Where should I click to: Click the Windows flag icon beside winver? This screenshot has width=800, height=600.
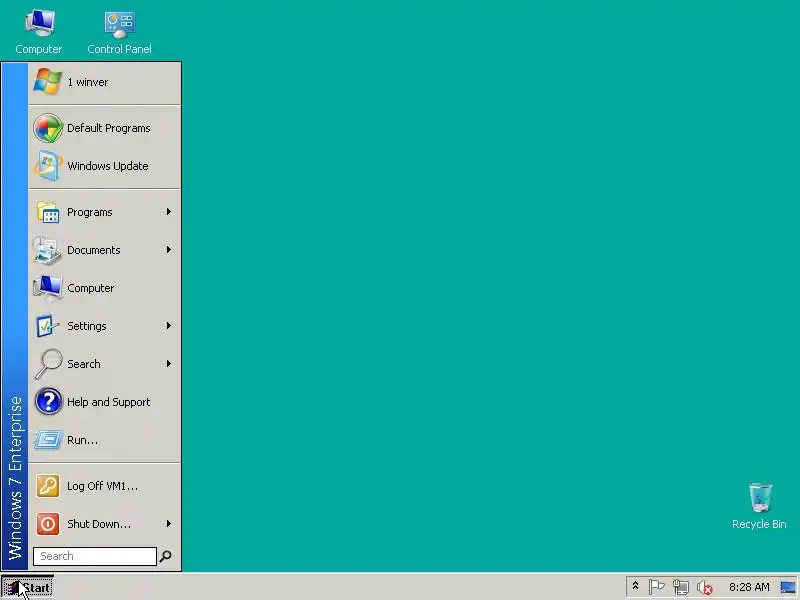click(47, 82)
